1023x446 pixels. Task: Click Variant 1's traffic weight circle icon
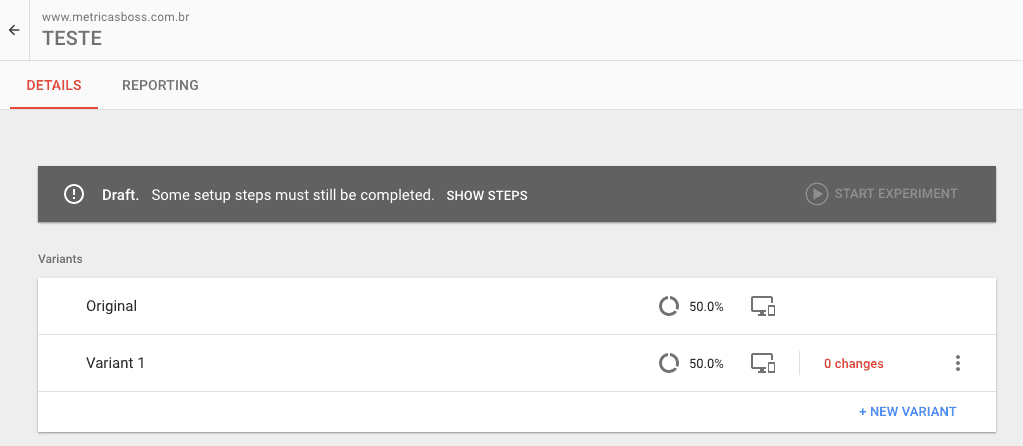tap(669, 363)
